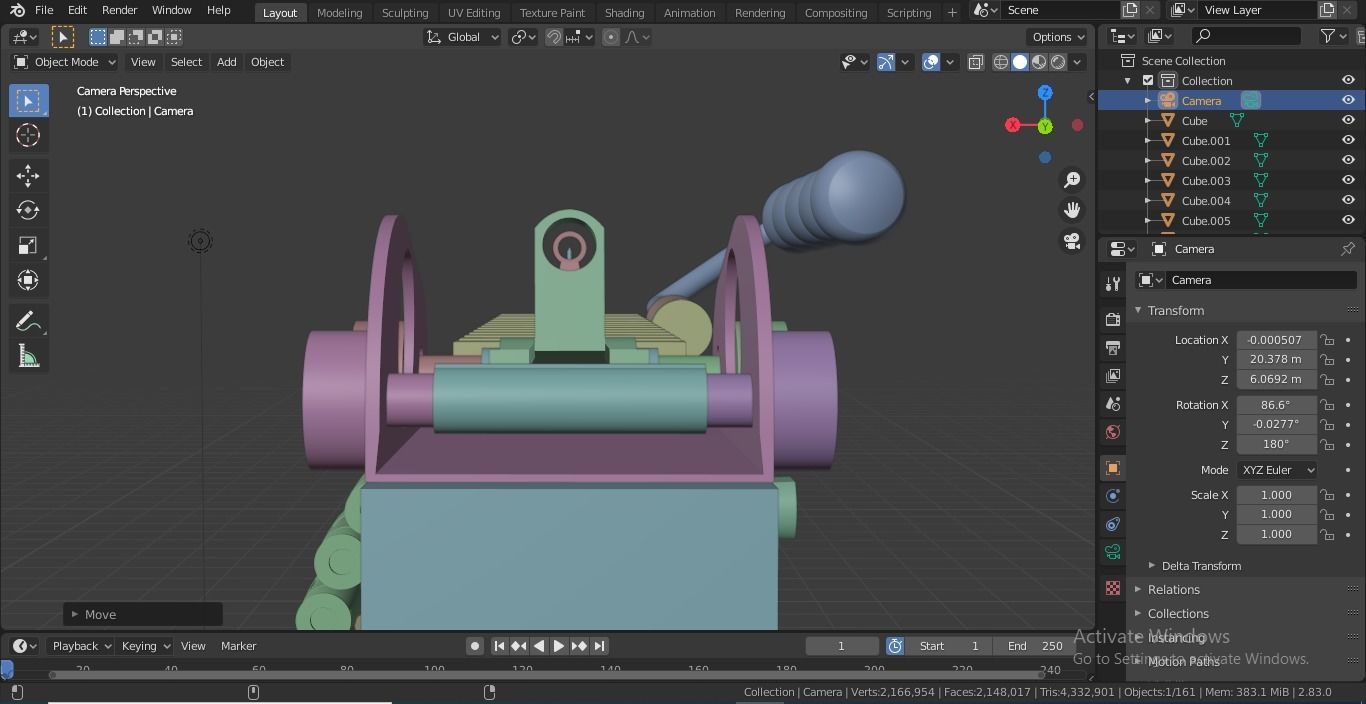Toggle proportional editing in the header
Viewport: 1366px width, 704px height.
611,37
